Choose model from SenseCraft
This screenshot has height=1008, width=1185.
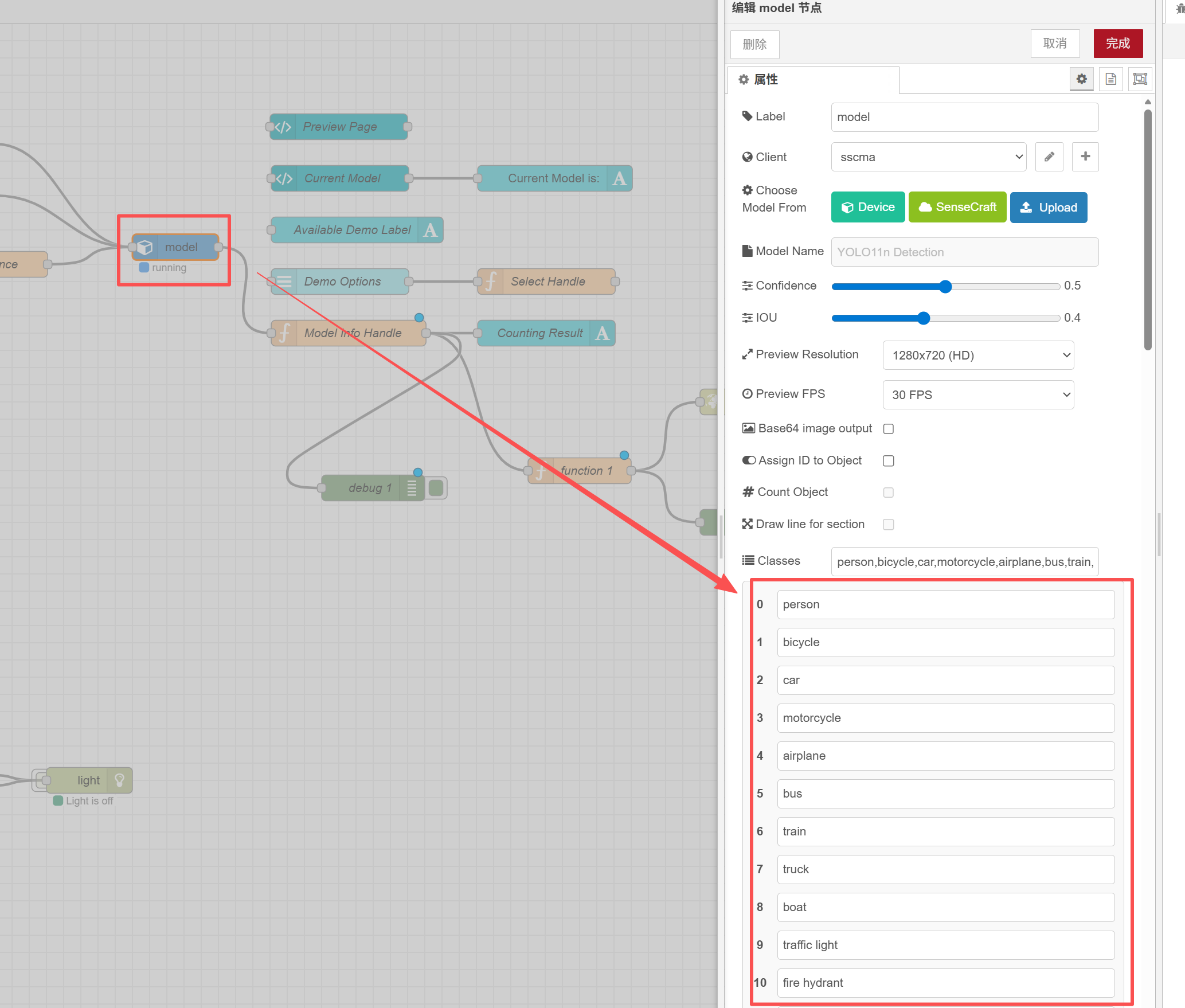pos(957,207)
